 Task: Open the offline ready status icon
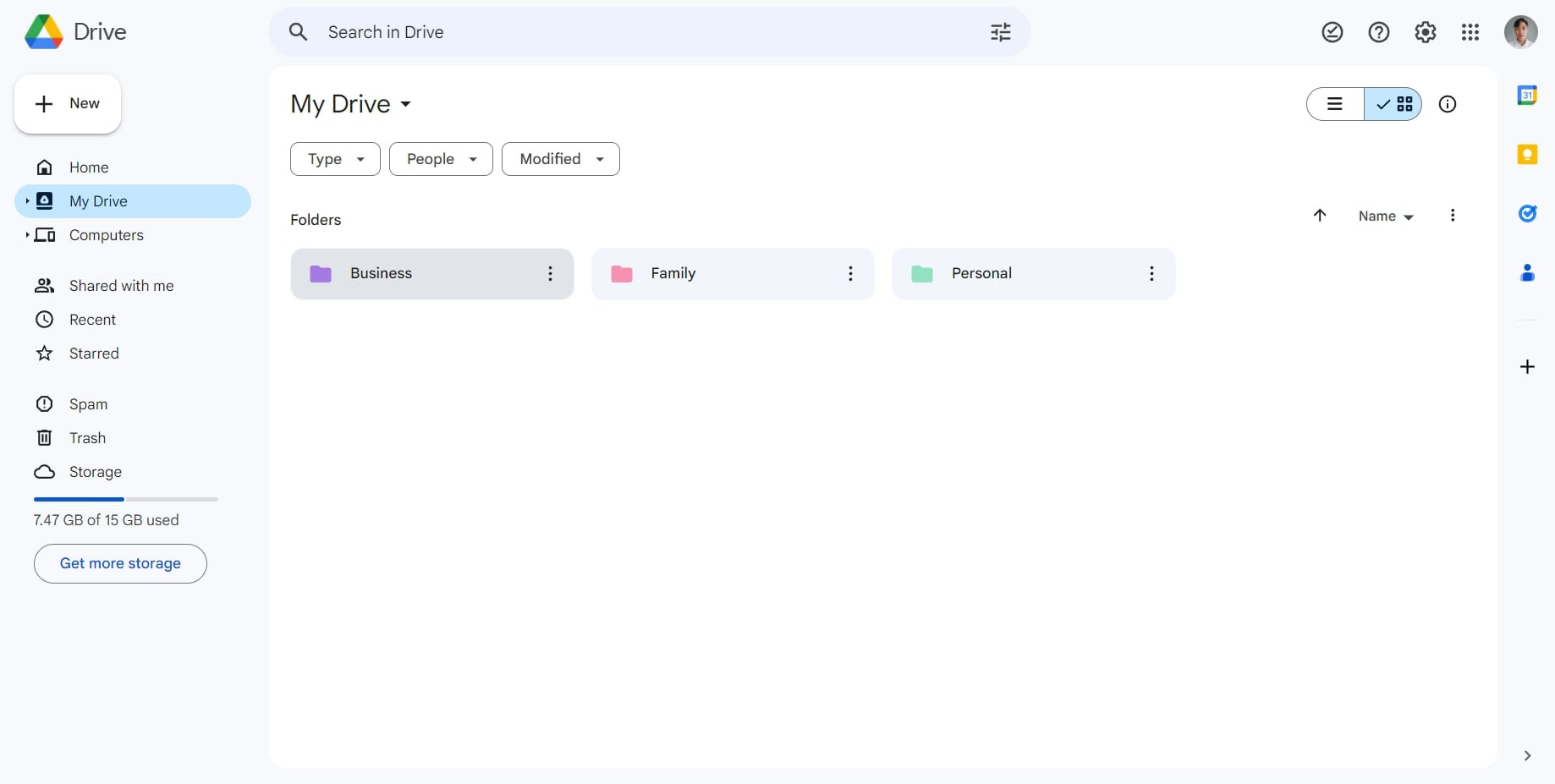pyautogui.click(x=1332, y=32)
